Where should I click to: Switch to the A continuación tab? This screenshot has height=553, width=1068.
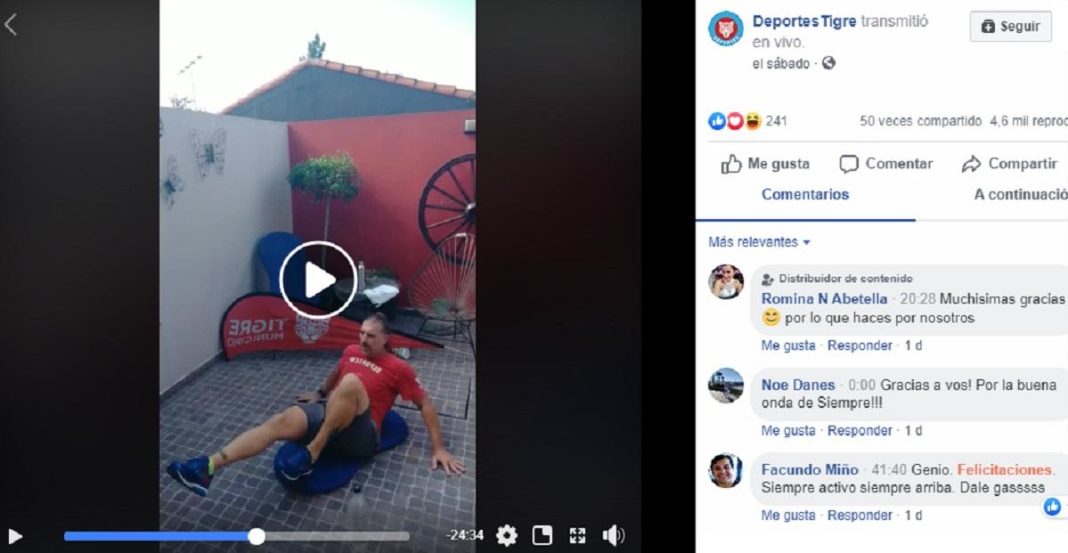pyautogui.click(x=1020, y=194)
